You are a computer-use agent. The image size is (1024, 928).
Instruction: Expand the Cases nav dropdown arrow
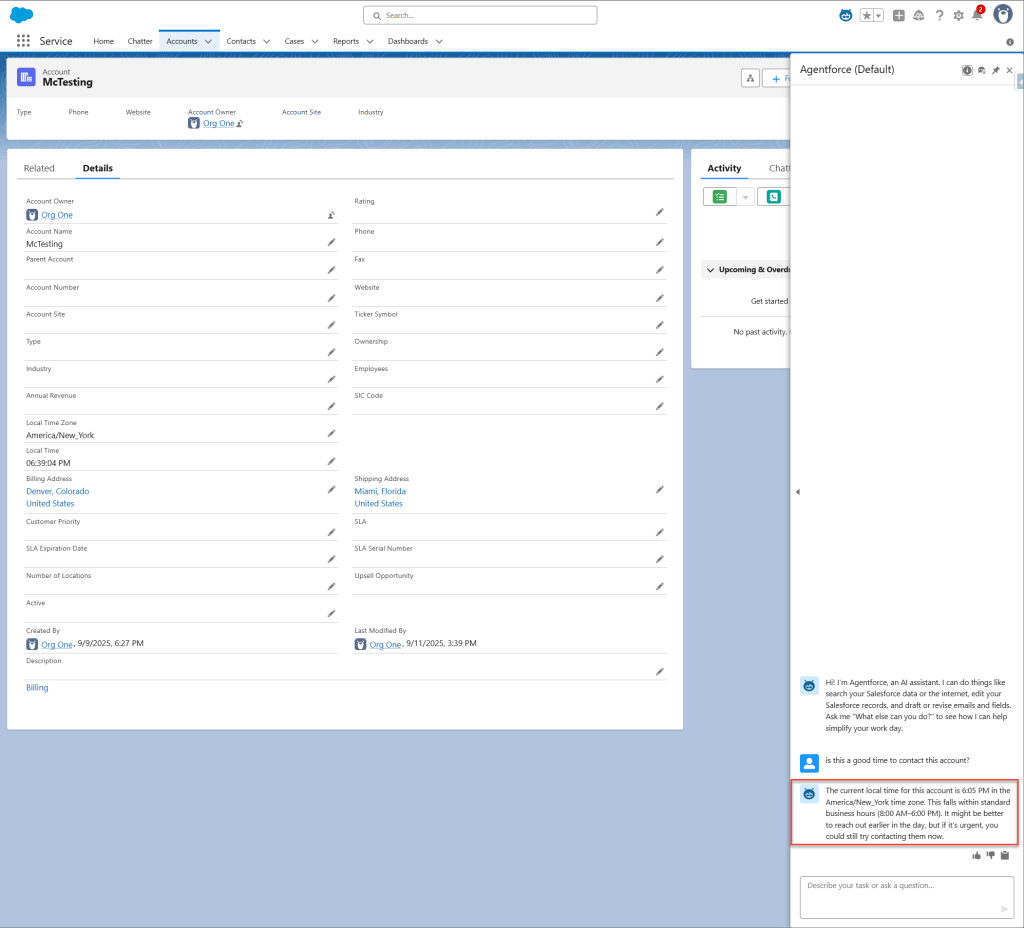tap(314, 41)
